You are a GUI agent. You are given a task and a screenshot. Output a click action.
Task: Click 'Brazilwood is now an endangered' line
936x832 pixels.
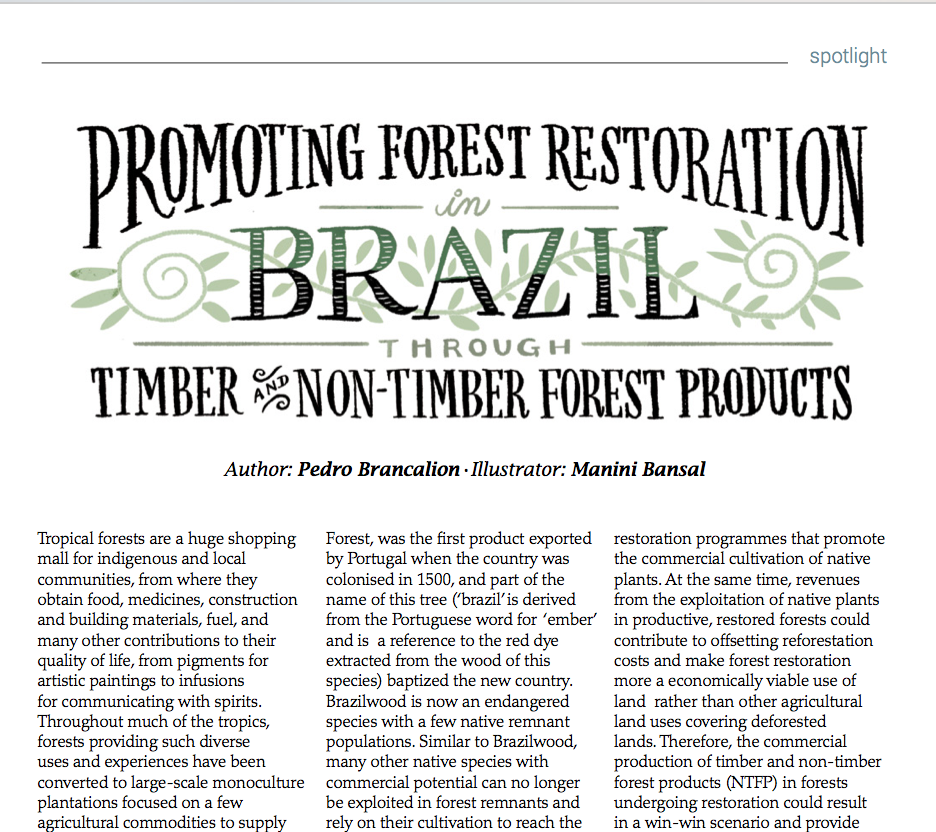[x=447, y=701]
